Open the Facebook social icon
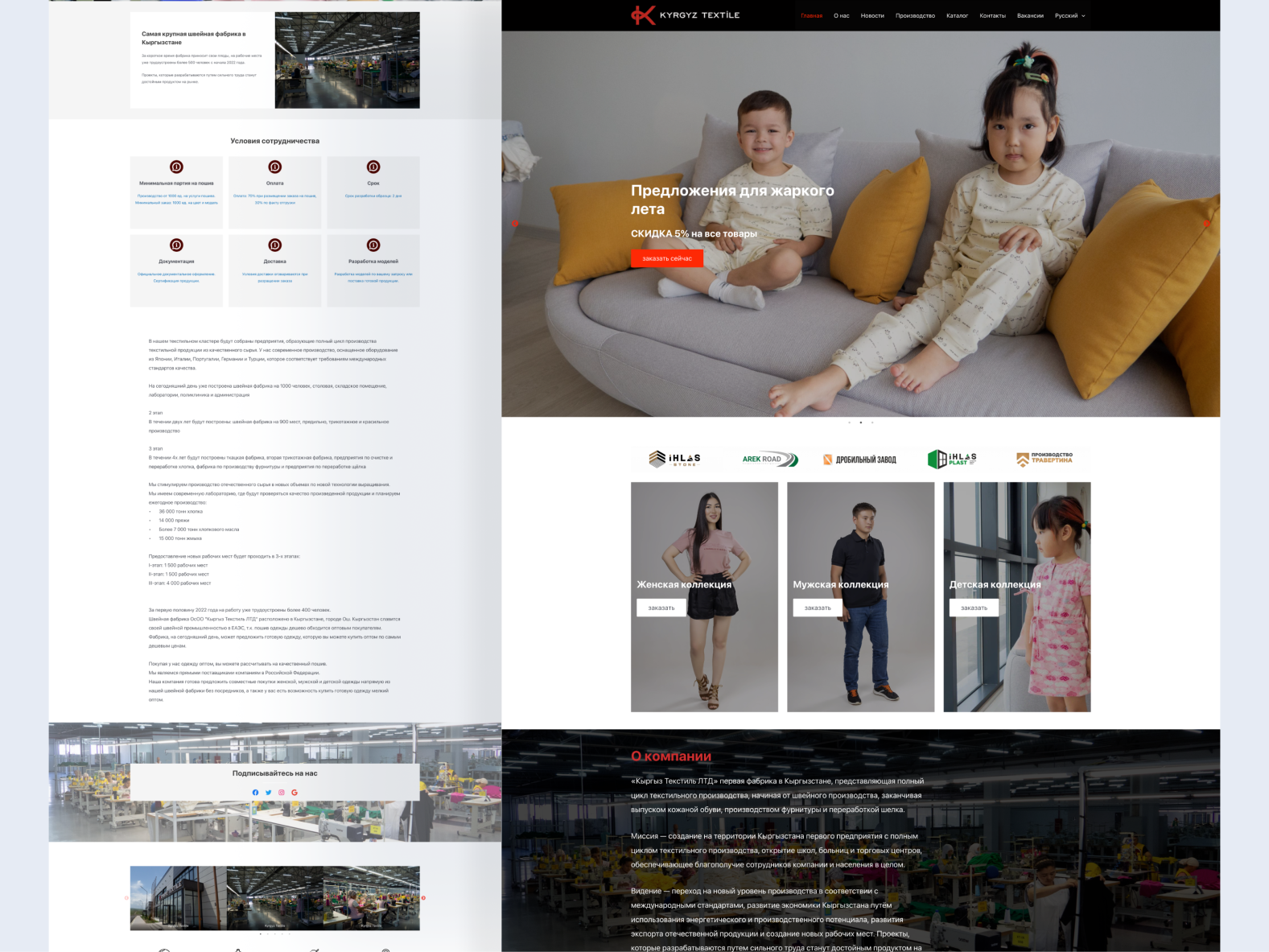 click(x=256, y=793)
